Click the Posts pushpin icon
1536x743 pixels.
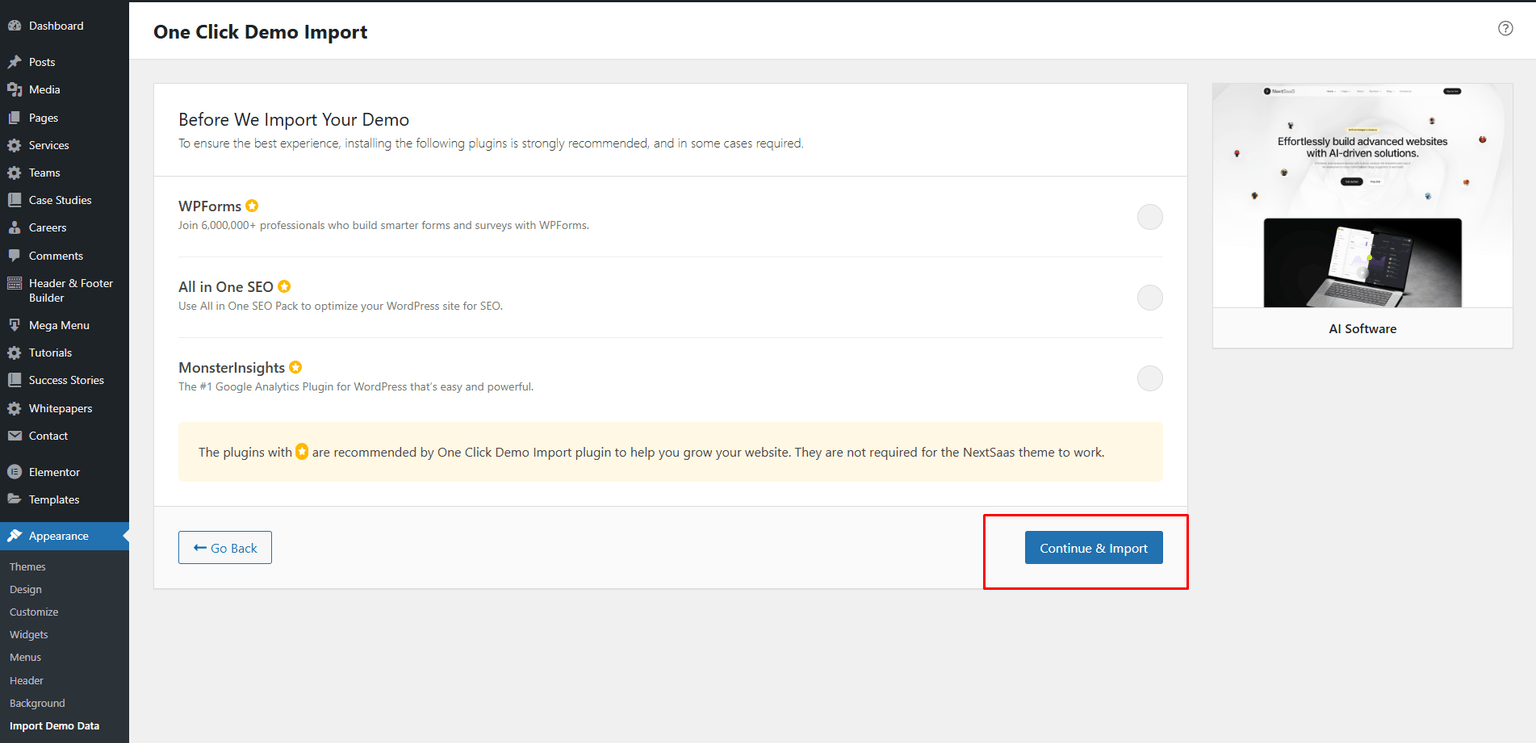coord(14,62)
